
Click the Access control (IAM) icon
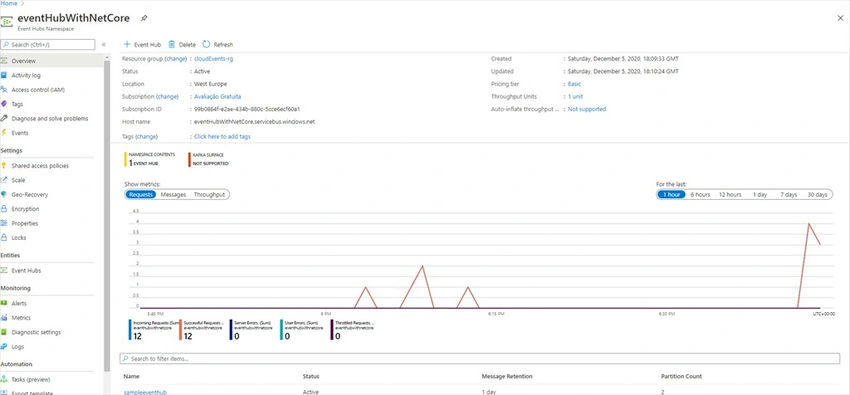[4, 90]
